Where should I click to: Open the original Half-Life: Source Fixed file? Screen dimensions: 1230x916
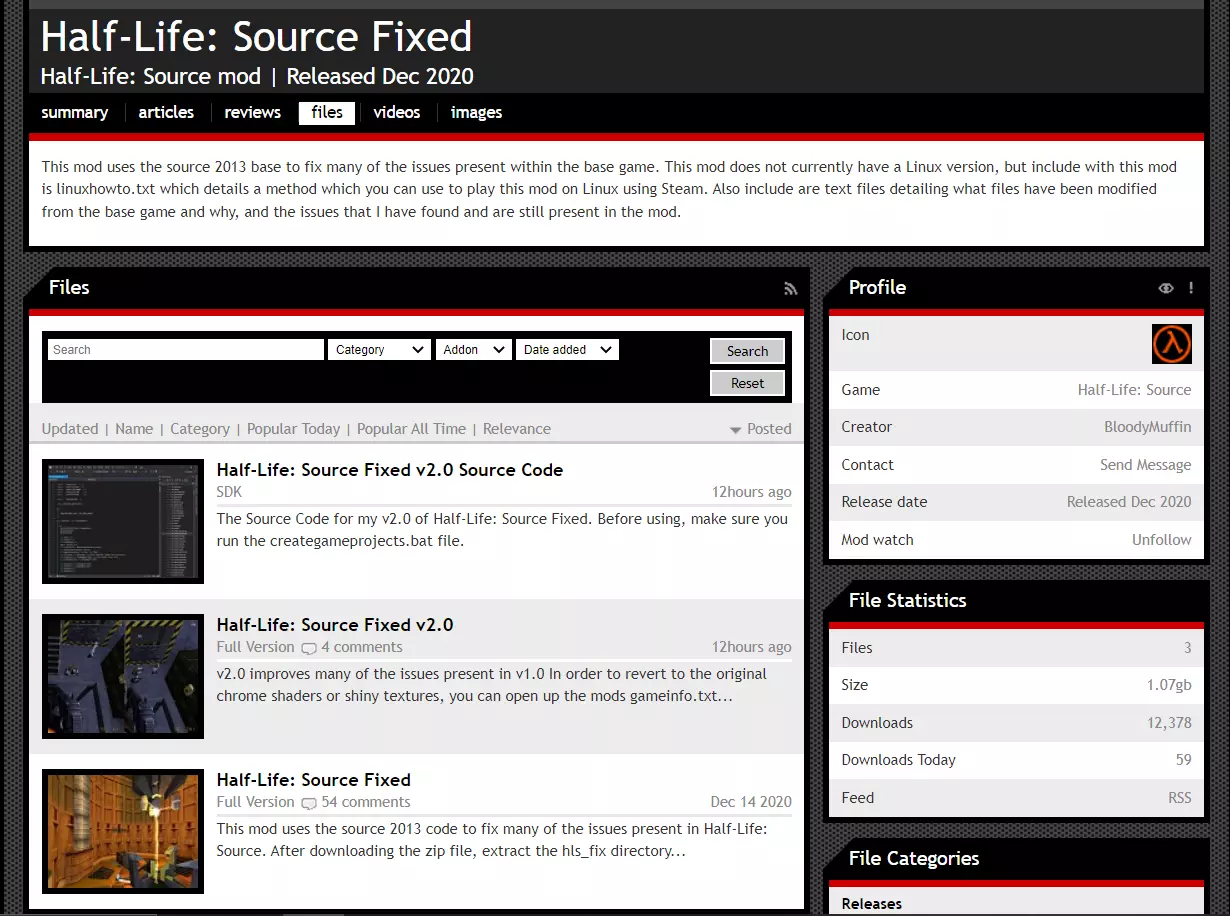(x=314, y=780)
